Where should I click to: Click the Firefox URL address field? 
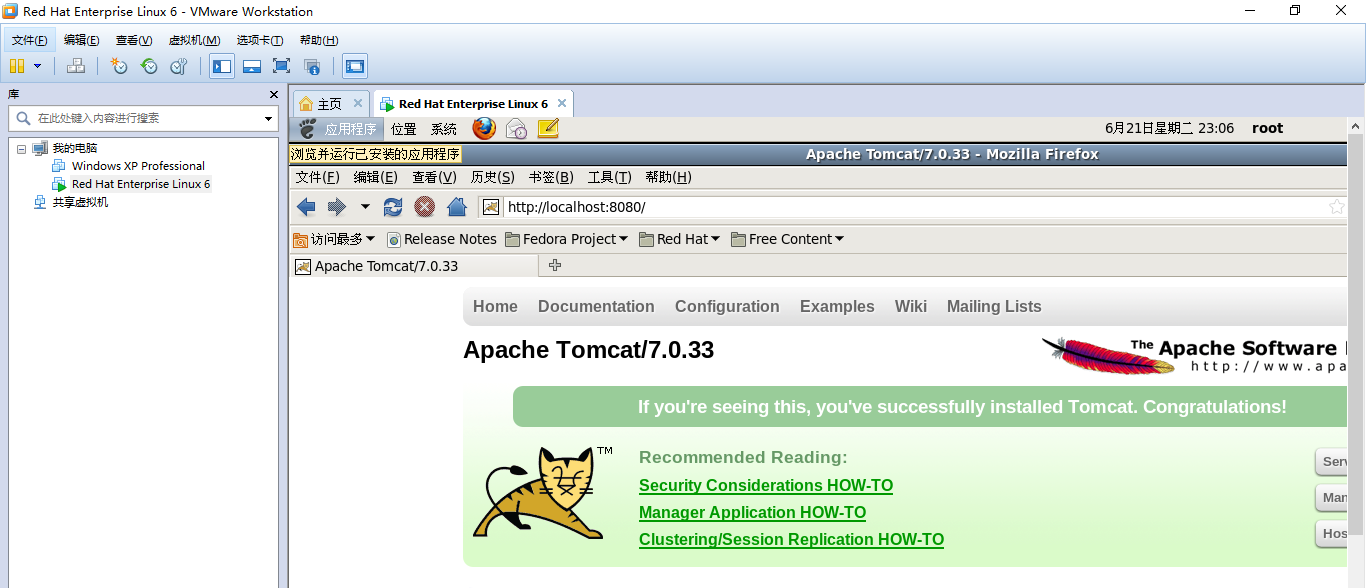click(913, 207)
